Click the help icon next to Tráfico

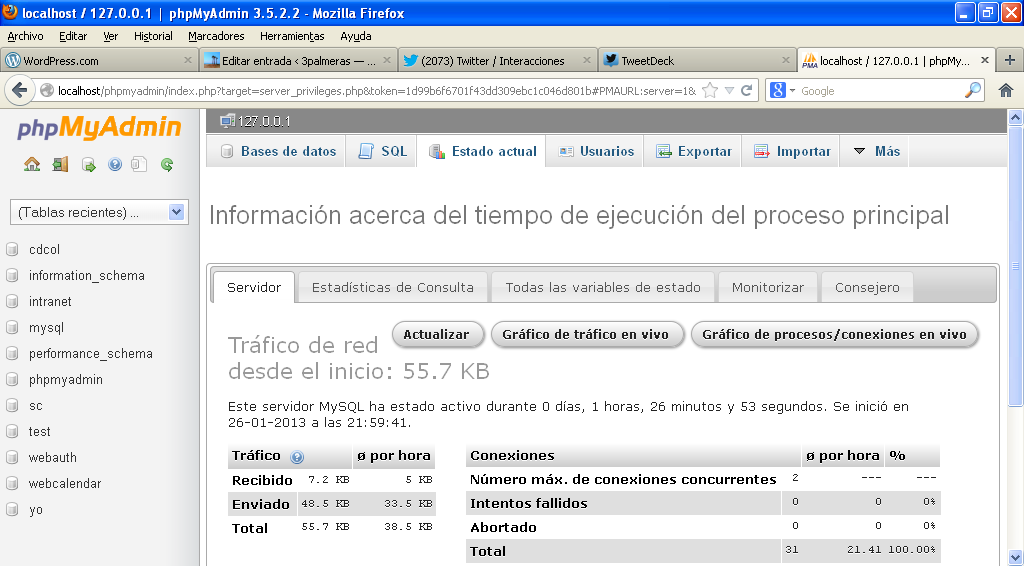pyautogui.click(x=297, y=457)
